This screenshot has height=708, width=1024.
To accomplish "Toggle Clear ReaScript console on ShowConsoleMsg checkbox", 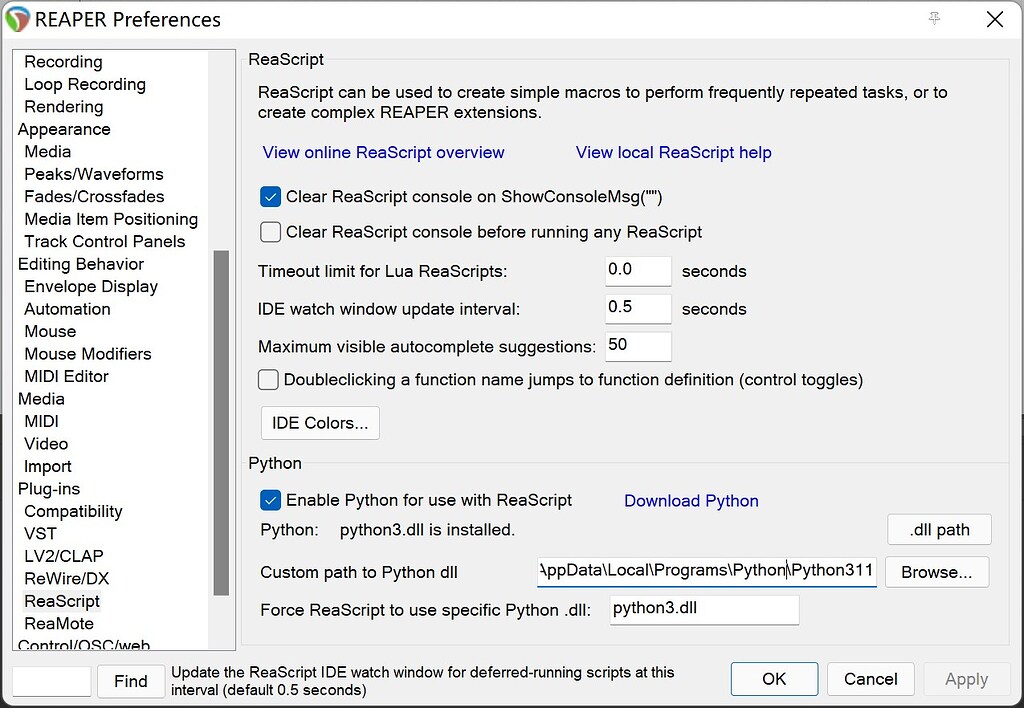I will 270,197.
